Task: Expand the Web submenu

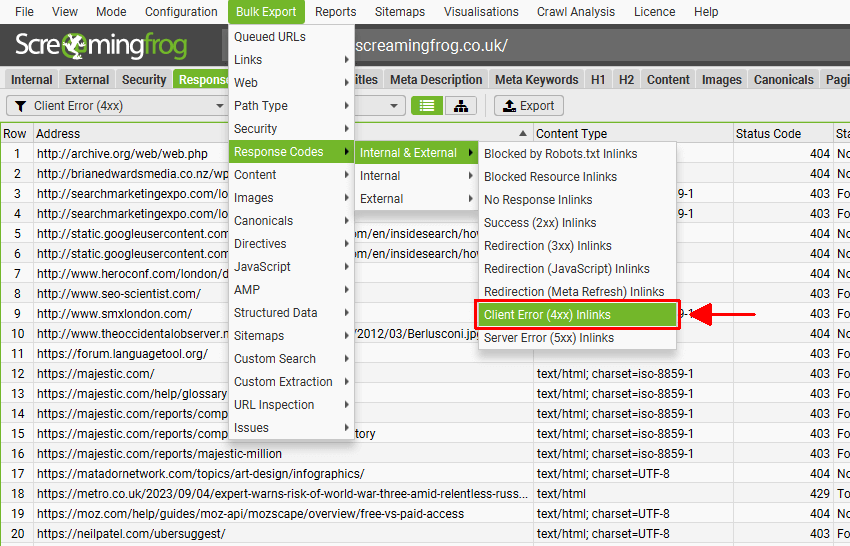Action: (x=292, y=83)
